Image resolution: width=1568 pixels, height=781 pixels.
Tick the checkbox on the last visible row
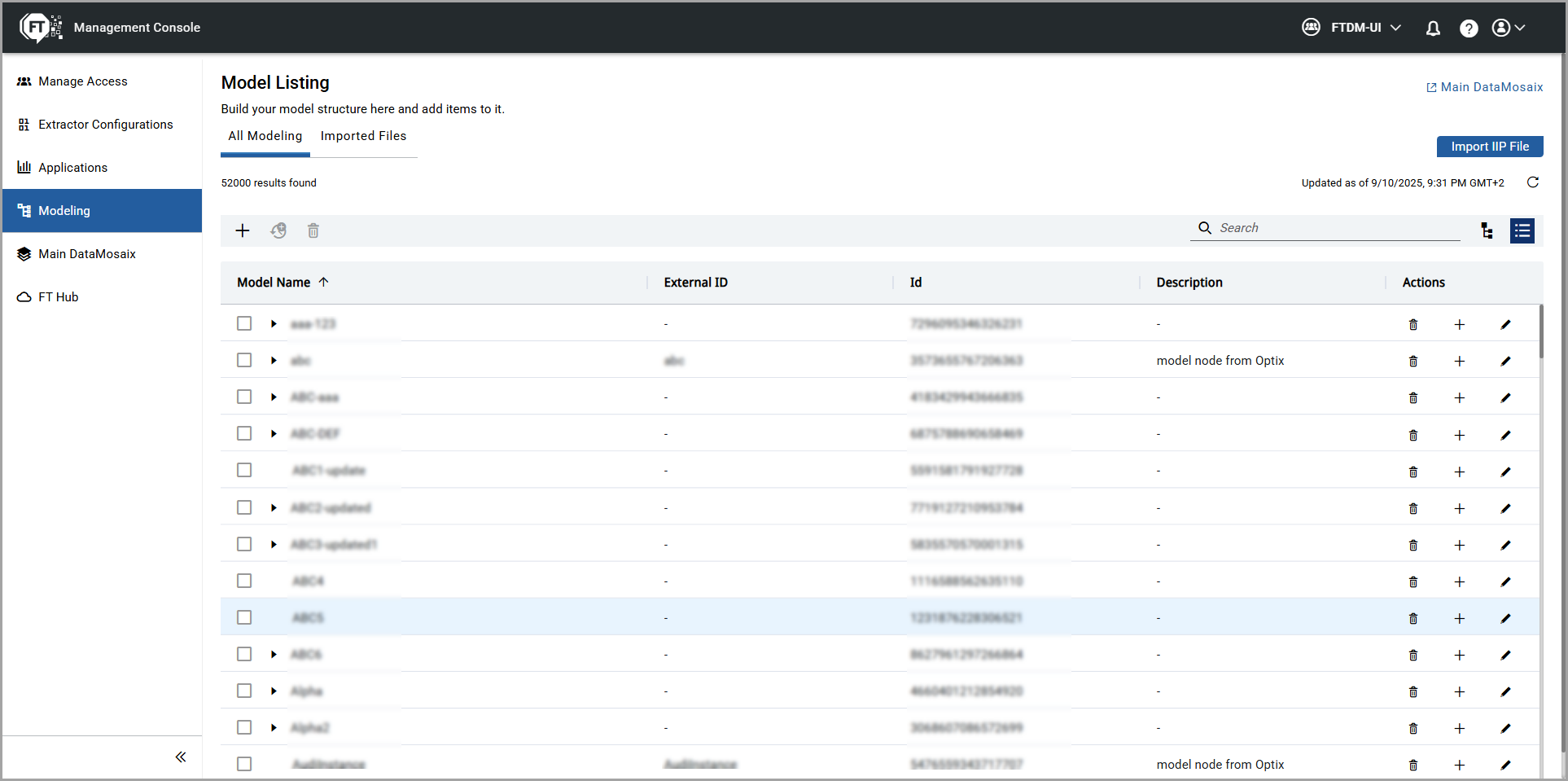[244, 764]
